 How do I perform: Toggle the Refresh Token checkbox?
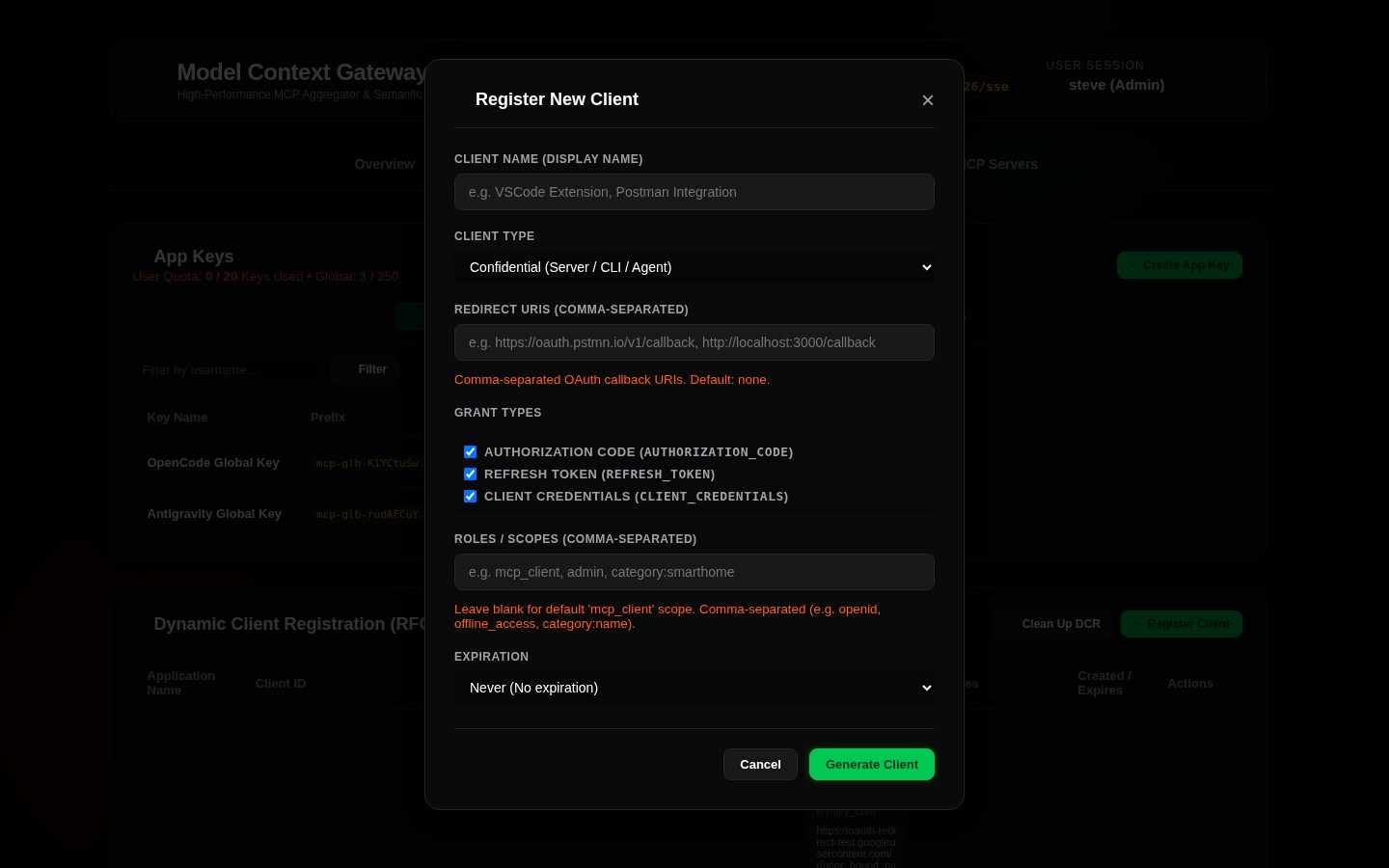[471, 475]
